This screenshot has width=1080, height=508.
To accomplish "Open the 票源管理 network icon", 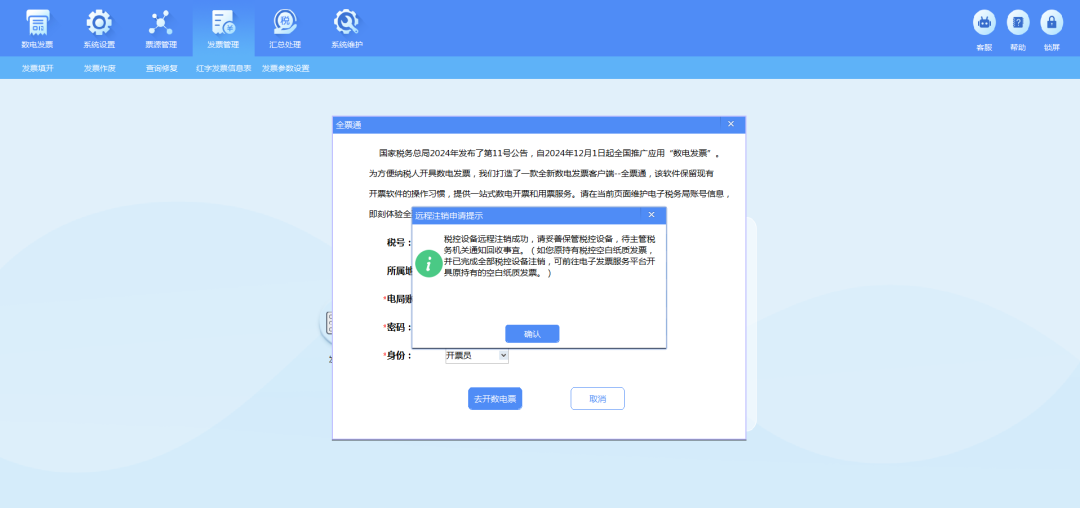I will coord(160,23).
